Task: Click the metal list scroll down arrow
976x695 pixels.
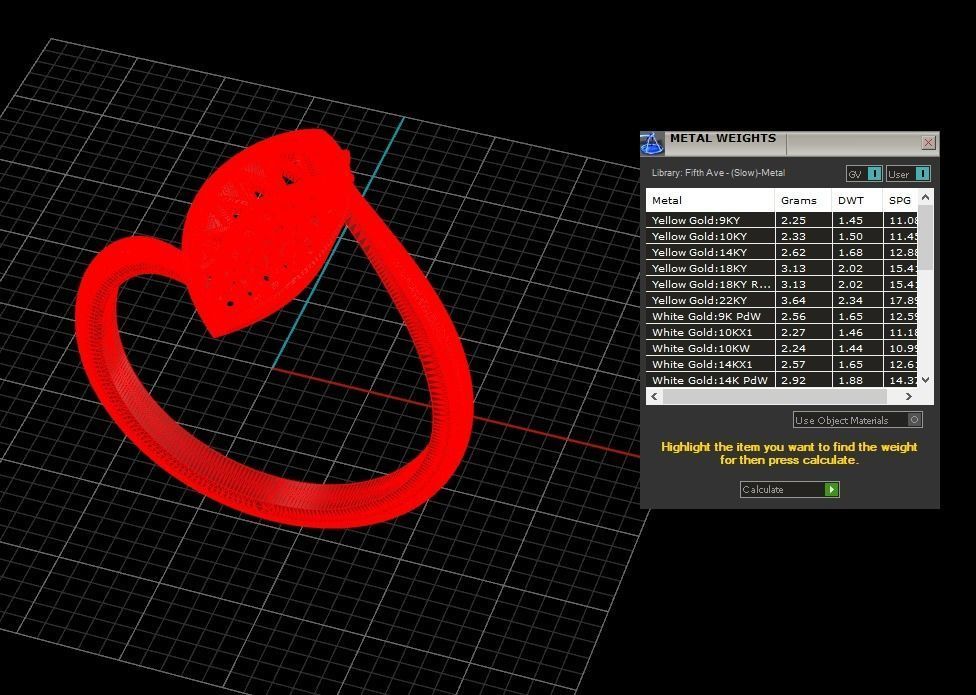Action: pyautogui.click(x=926, y=380)
